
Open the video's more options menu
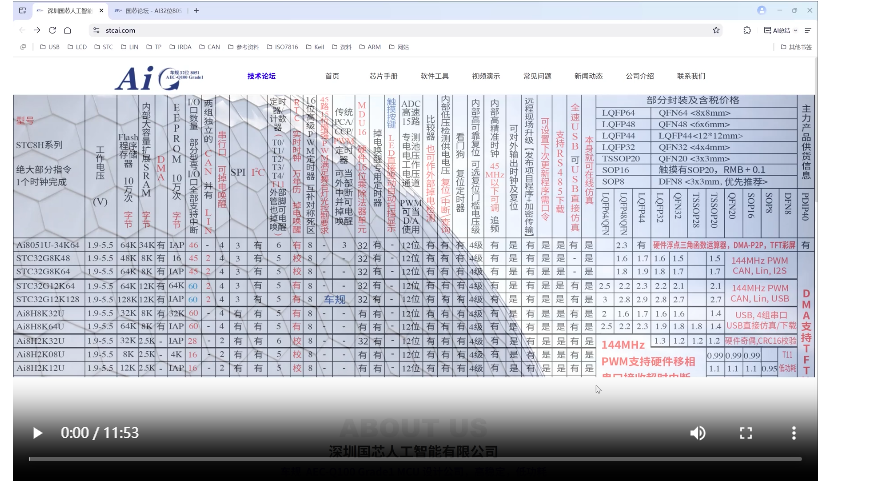tap(793, 433)
